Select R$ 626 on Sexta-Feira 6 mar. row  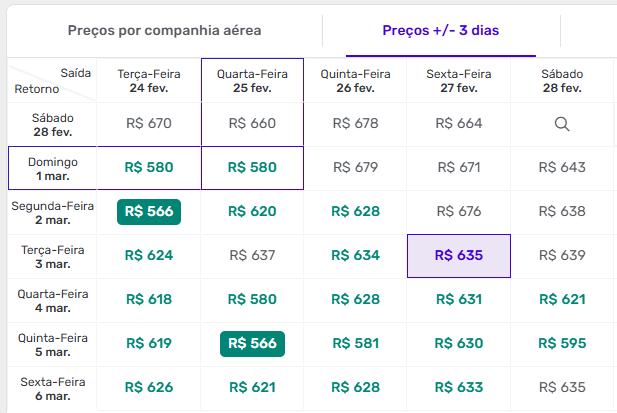pyautogui.click(x=149, y=387)
